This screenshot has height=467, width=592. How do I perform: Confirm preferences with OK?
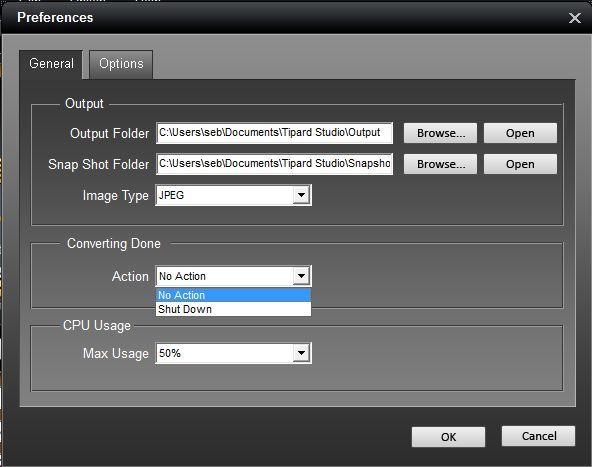pyautogui.click(x=448, y=437)
